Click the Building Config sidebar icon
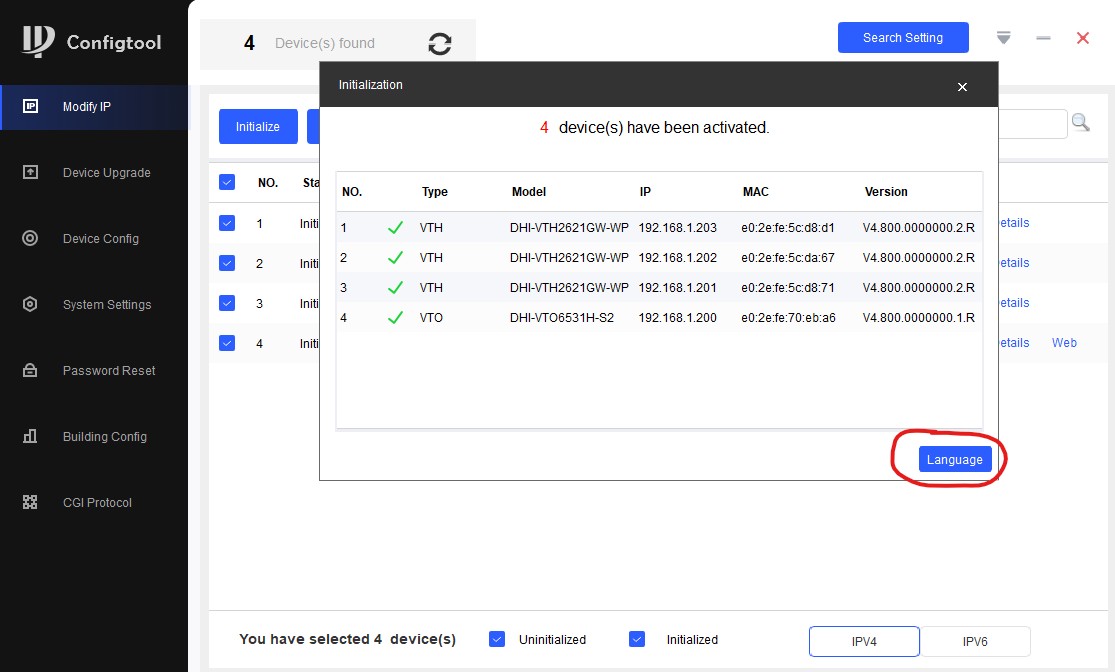This screenshot has width=1115, height=672. tap(30, 436)
